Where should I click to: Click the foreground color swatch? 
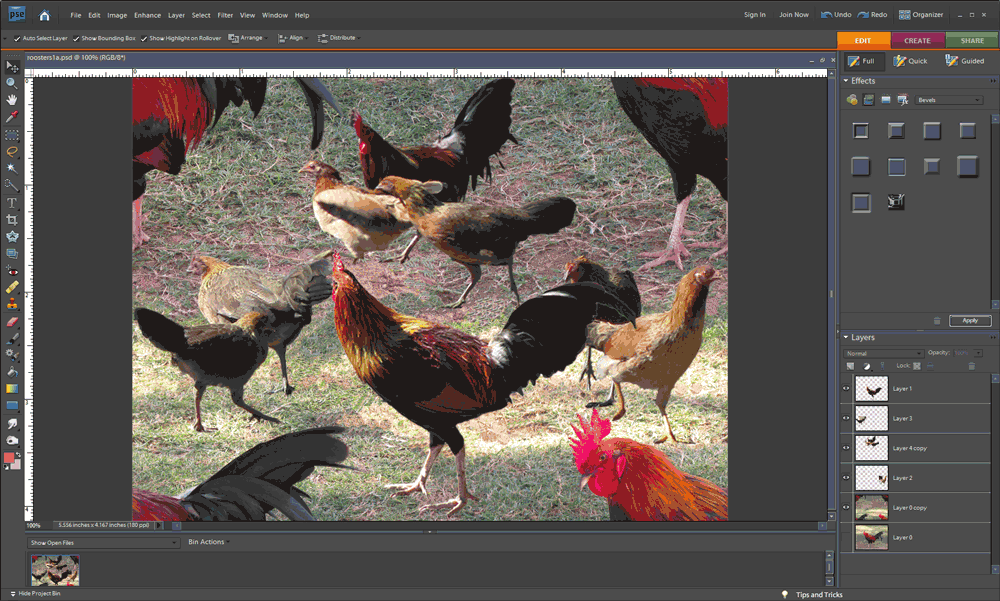pyautogui.click(x=9, y=458)
